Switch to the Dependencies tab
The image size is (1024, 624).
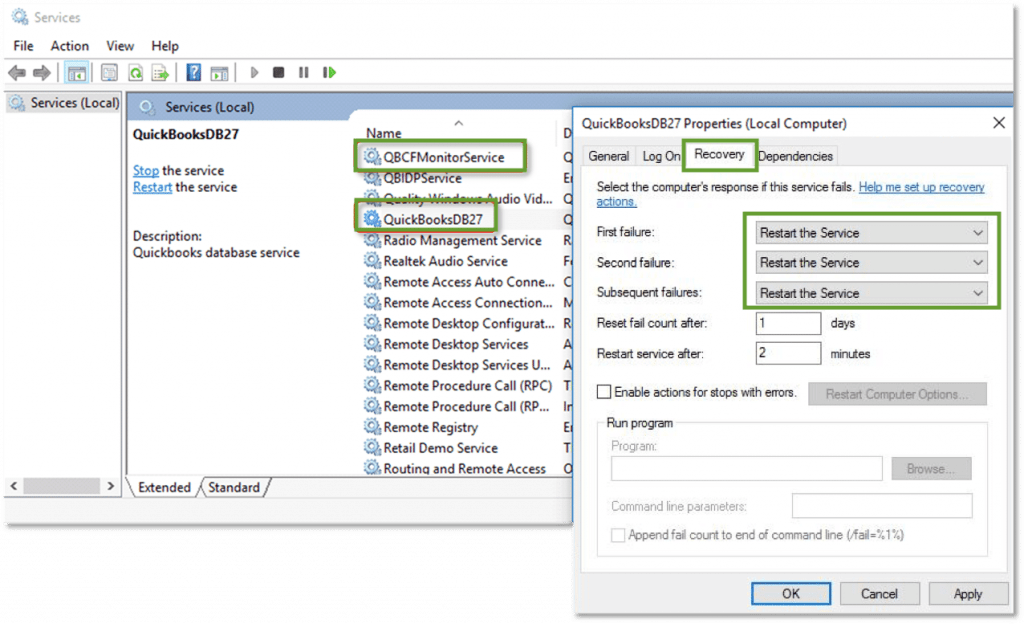[x=795, y=156]
